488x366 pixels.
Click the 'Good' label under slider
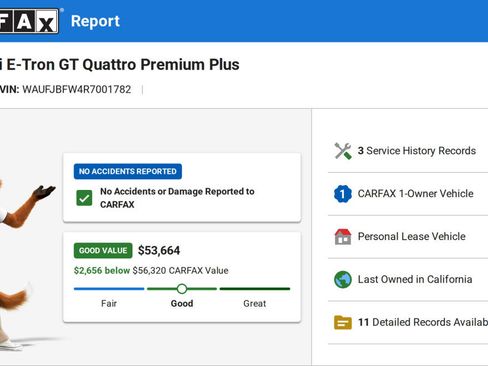182,304
